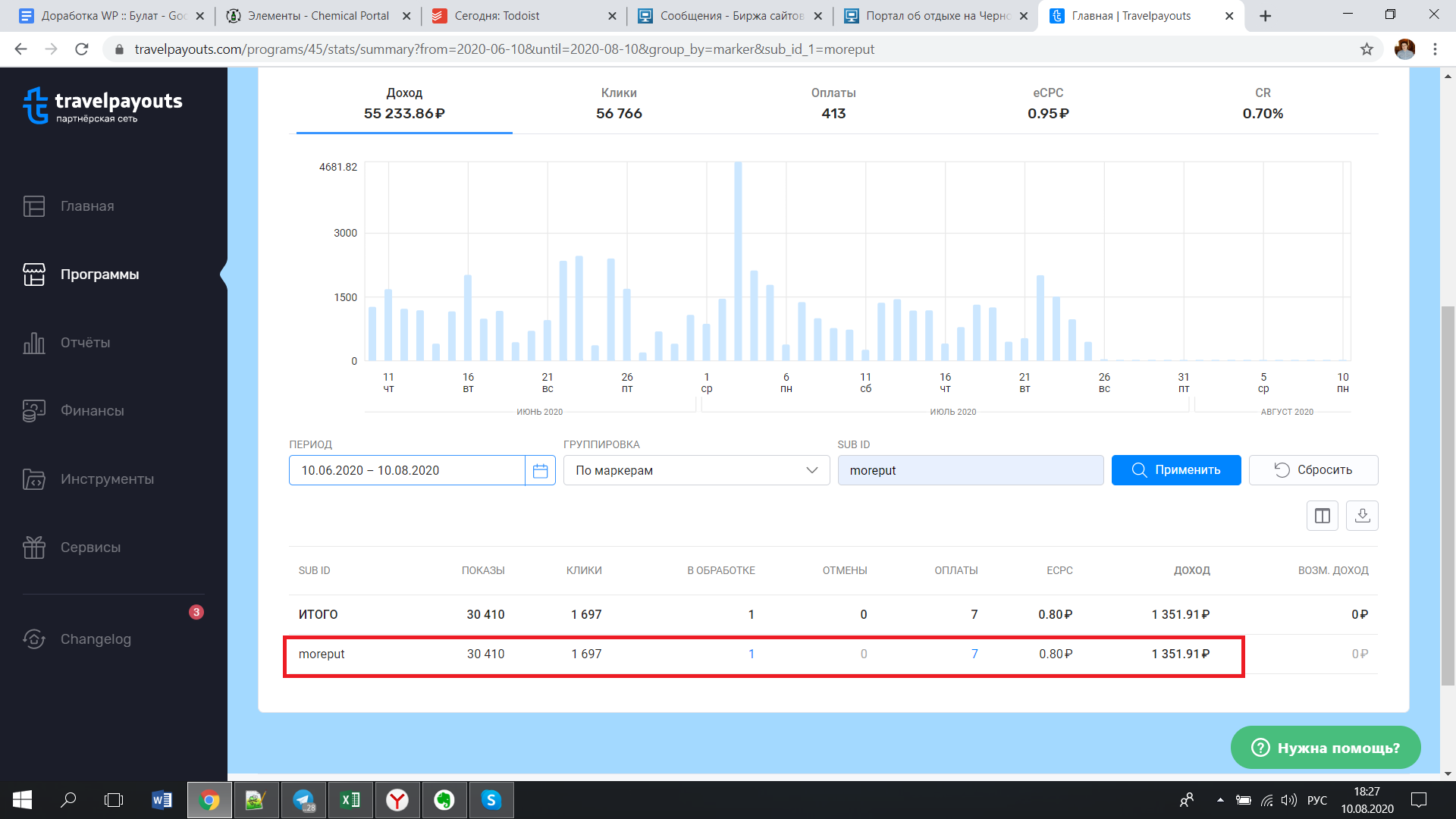This screenshot has width=1456, height=819.
Task: Sort table by ДОХОД column header
Action: coord(1191,570)
